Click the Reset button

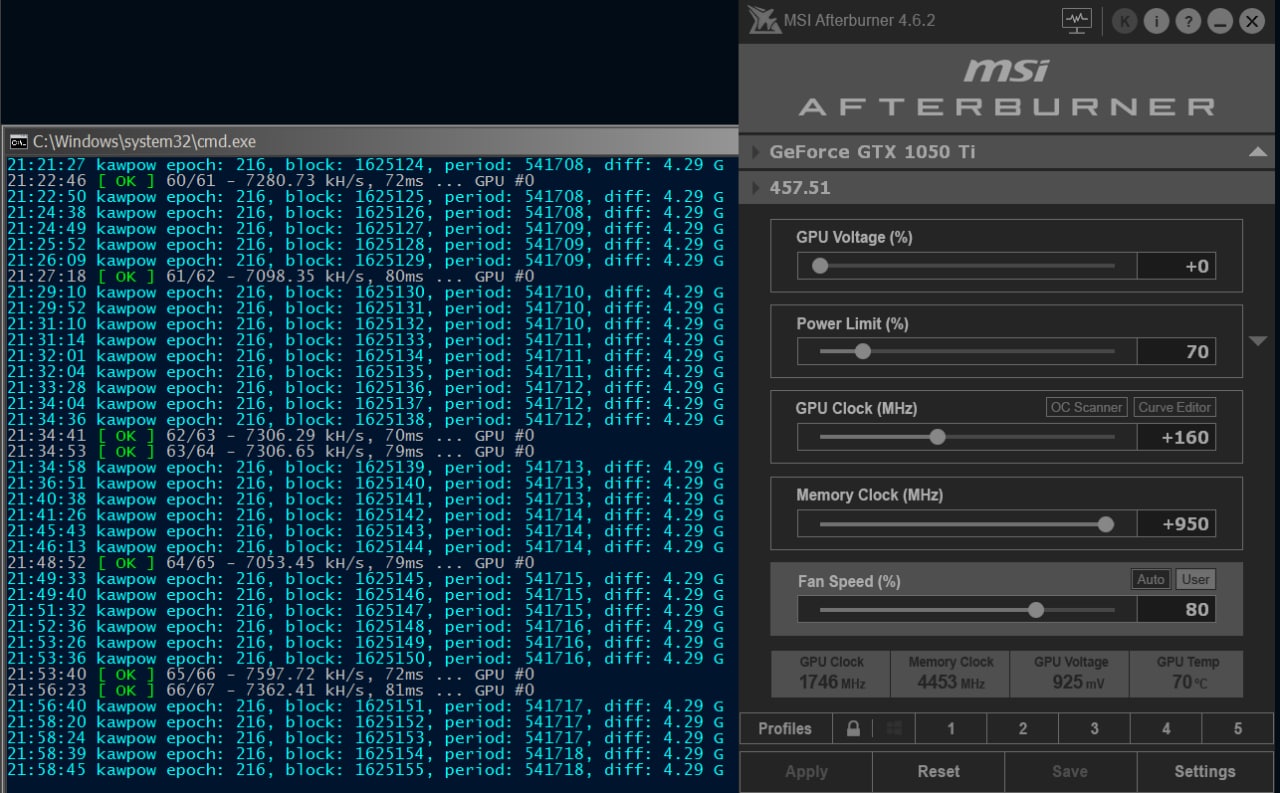coord(938,771)
